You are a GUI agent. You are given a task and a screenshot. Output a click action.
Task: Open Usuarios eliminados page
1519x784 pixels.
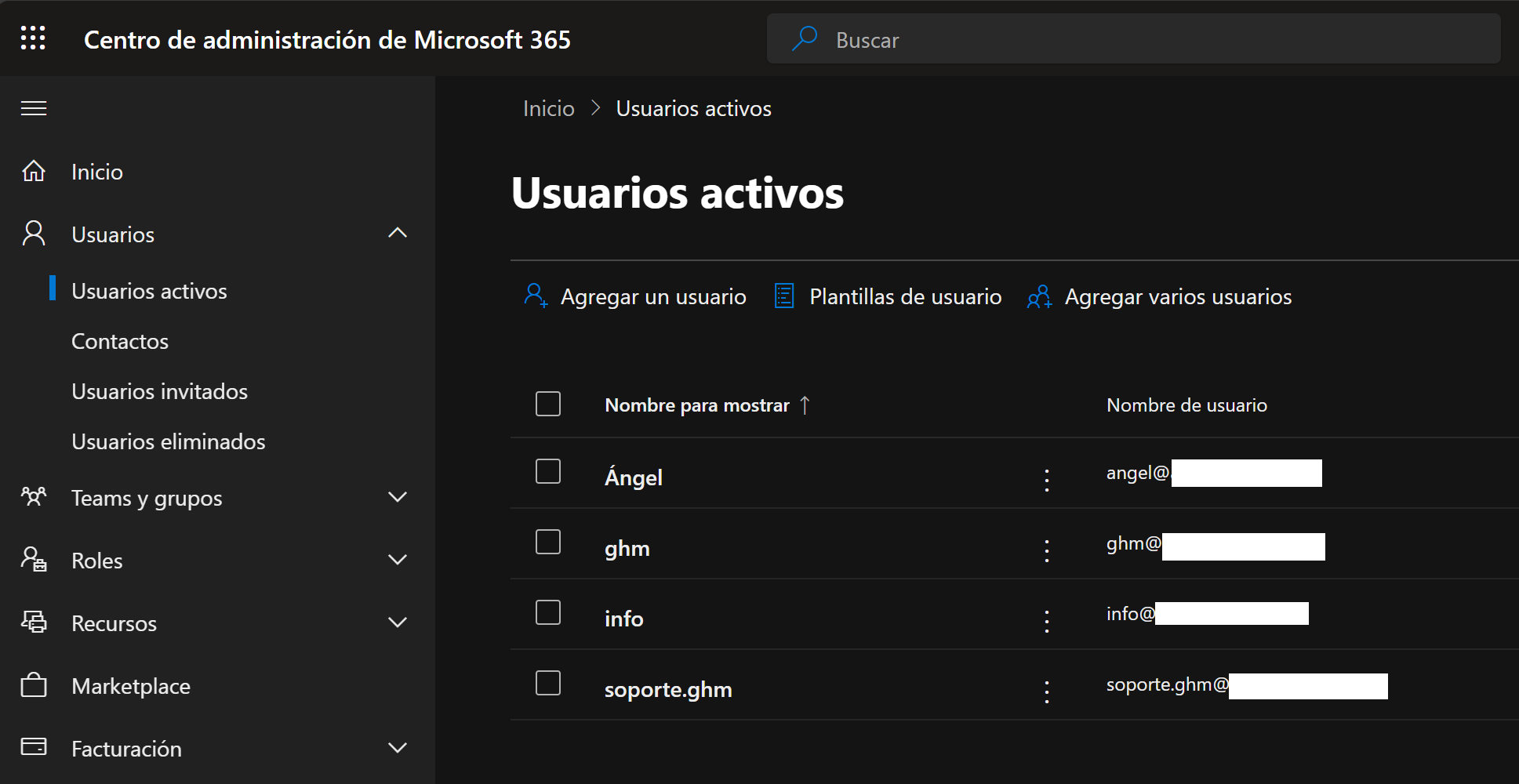[168, 441]
